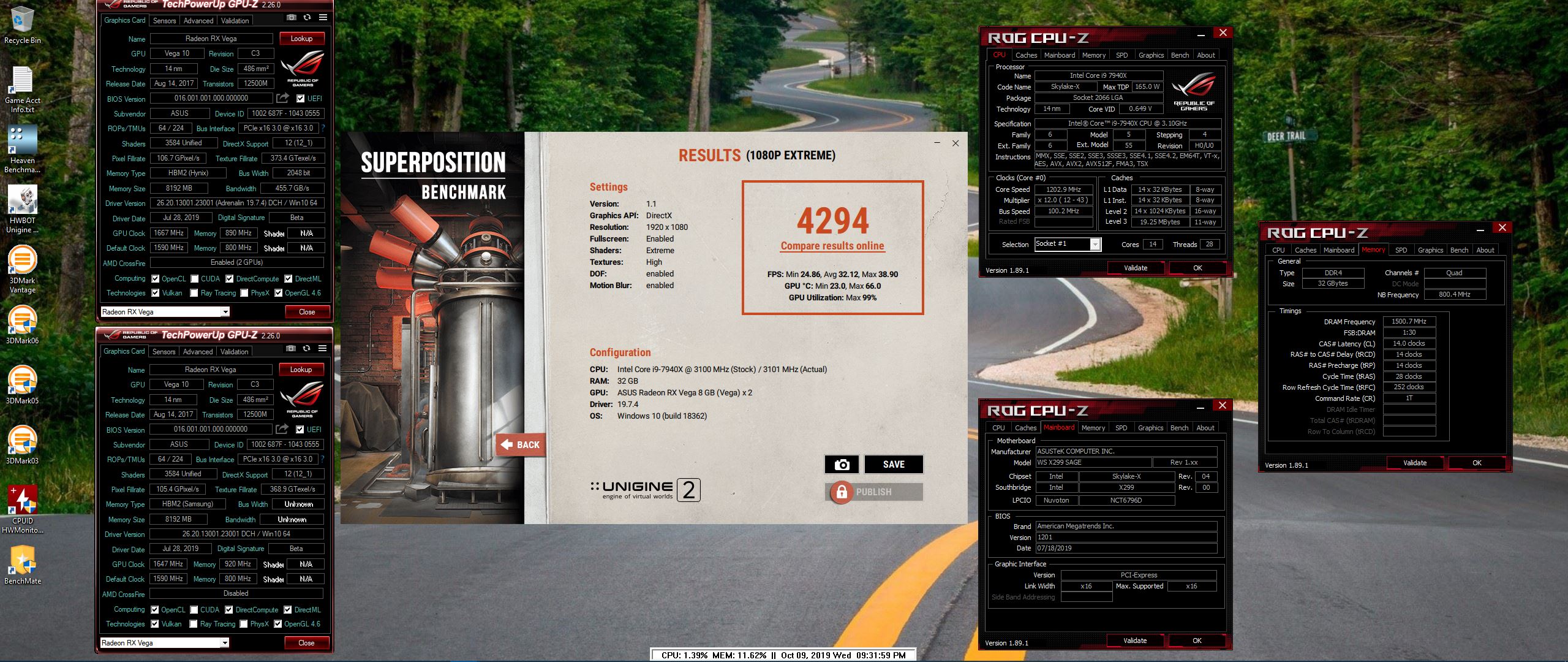
Task: Click refresh icon in top GPU-Z window
Action: [x=307, y=18]
